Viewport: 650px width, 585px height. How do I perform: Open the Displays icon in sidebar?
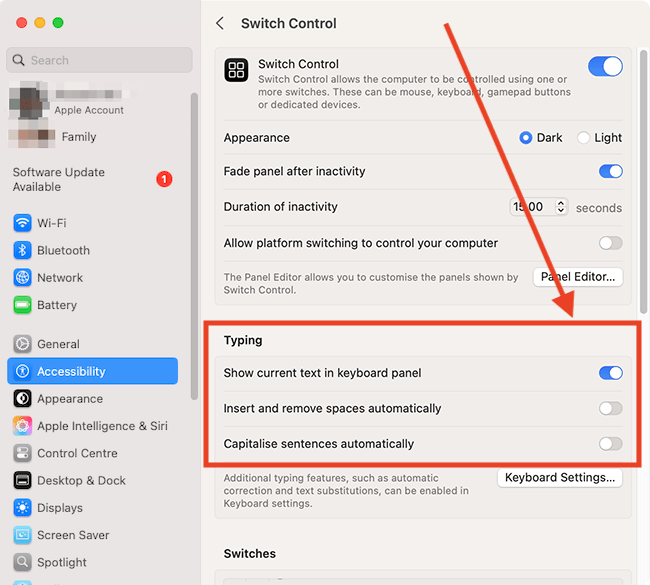[22, 508]
